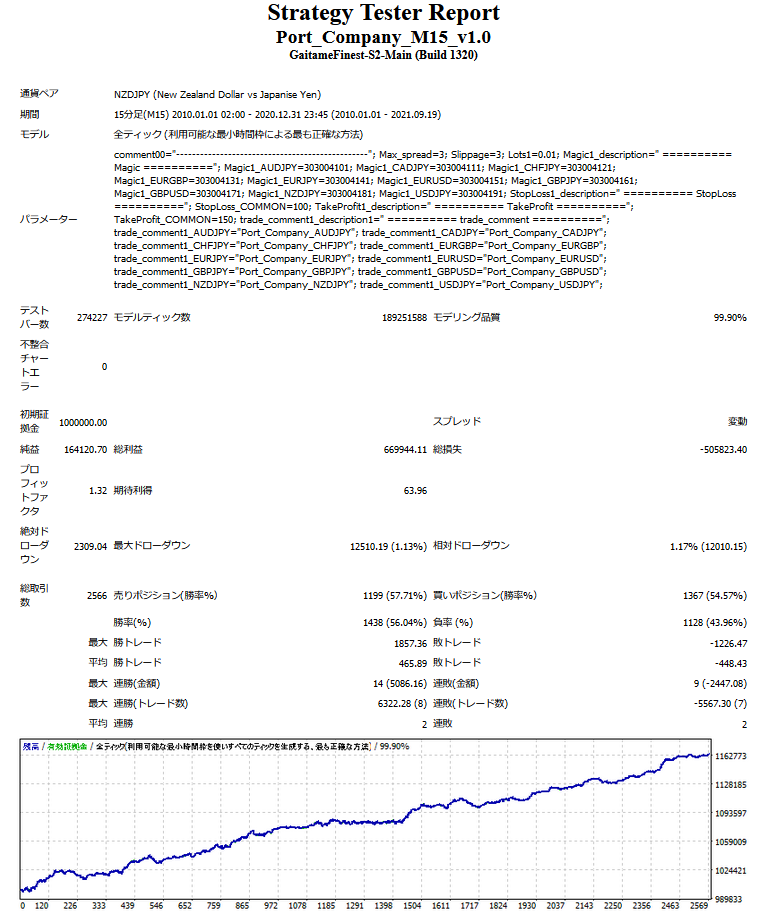
Task: Select model ticks value 189251588
Action: [x=404, y=318]
